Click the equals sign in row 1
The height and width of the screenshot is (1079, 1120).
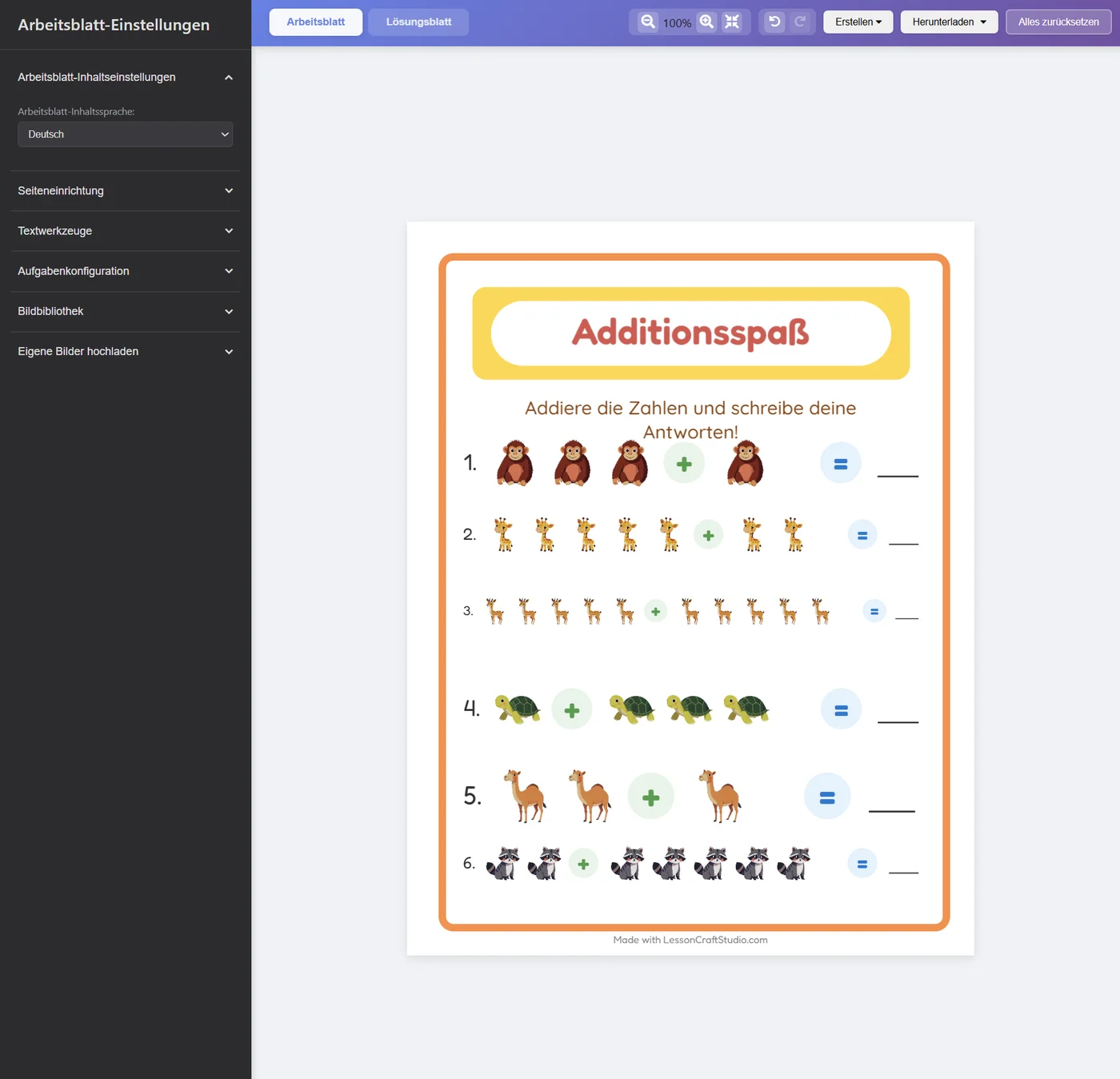pyautogui.click(x=841, y=463)
